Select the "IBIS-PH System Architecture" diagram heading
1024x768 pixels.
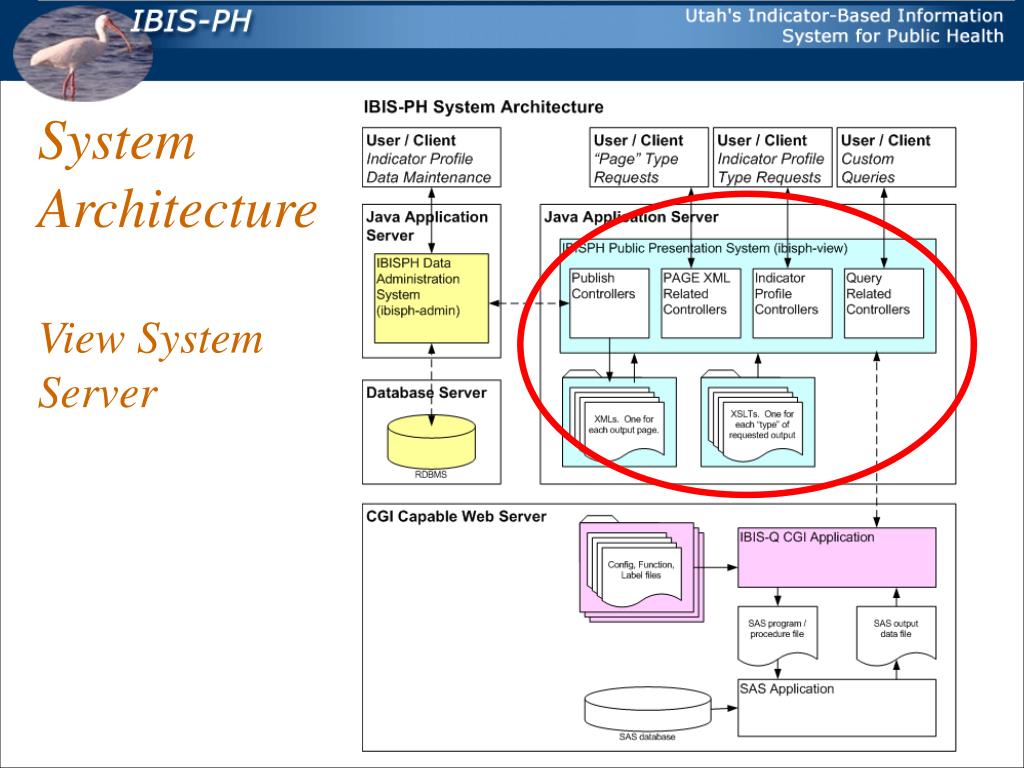click(x=483, y=106)
